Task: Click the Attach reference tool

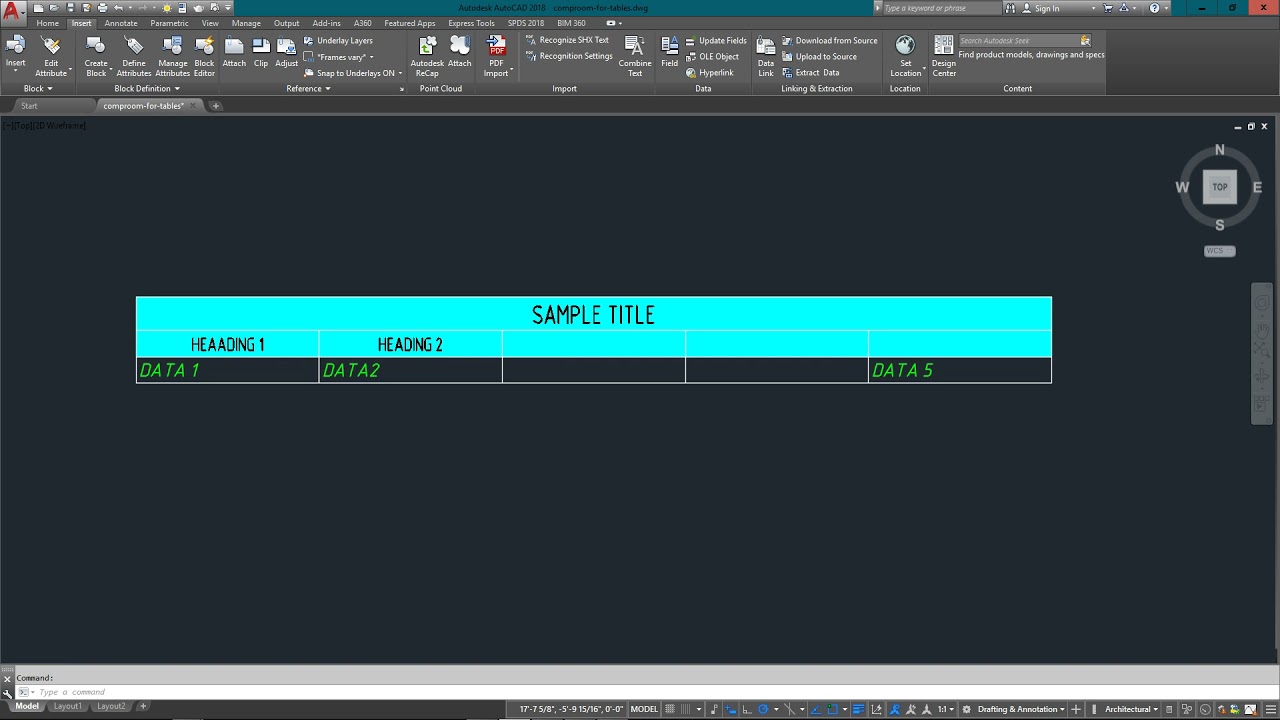Action: point(234,52)
